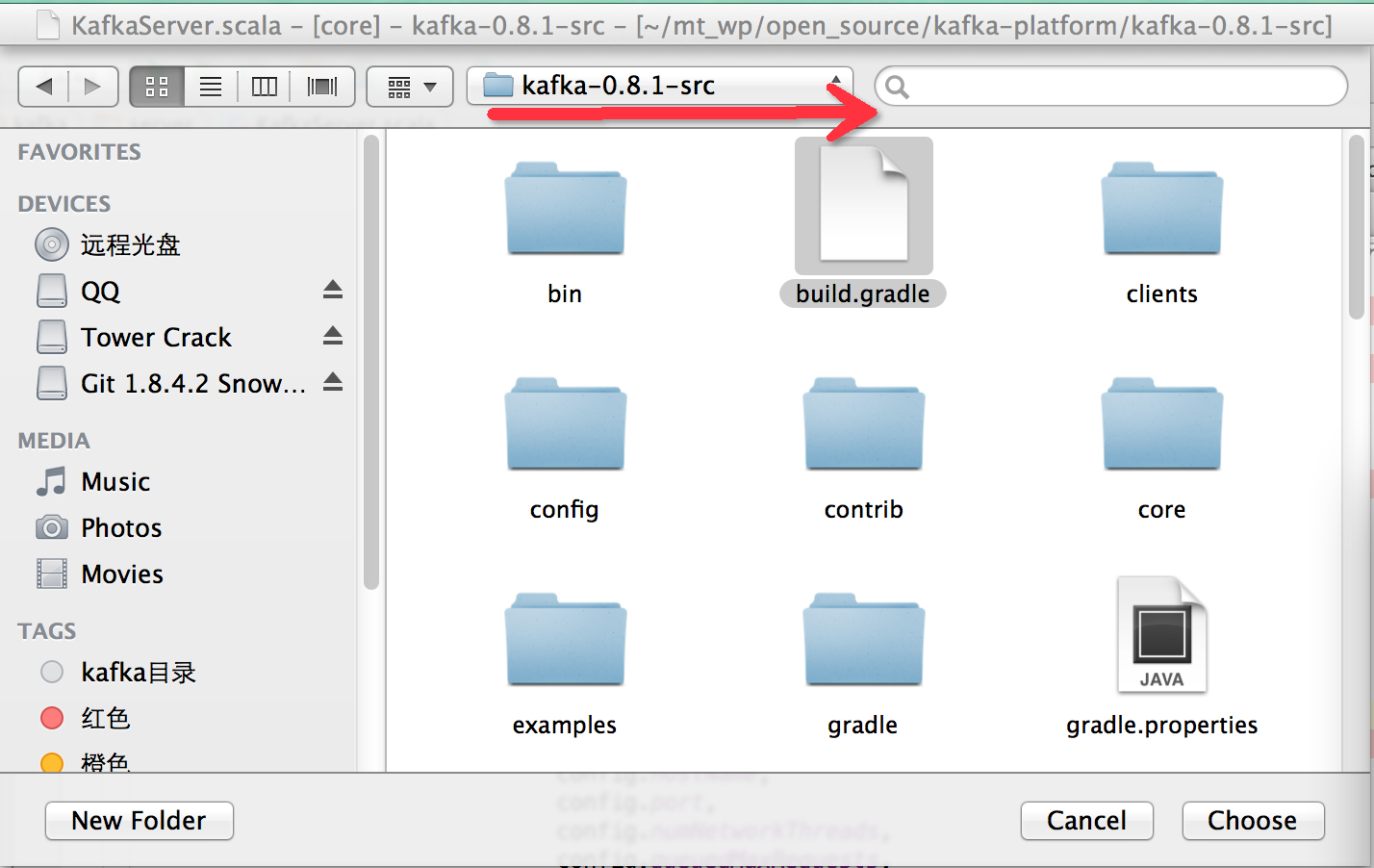Click the remote disc icon beside 远程光盘
Viewport: 1374px width, 868px height.
[x=52, y=244]
